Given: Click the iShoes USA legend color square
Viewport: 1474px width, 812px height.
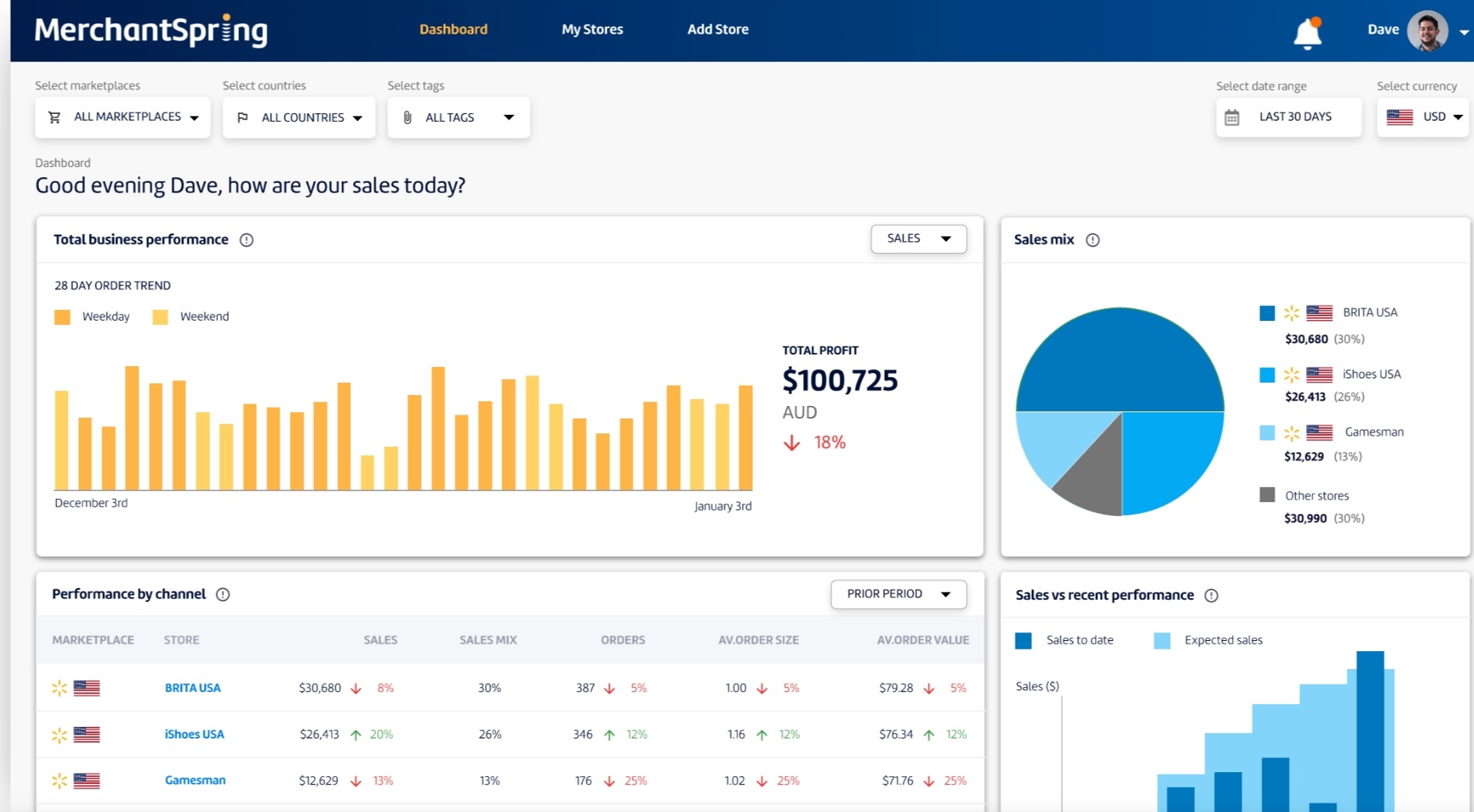Looking at the screenshot, I should coord(1267,375).
